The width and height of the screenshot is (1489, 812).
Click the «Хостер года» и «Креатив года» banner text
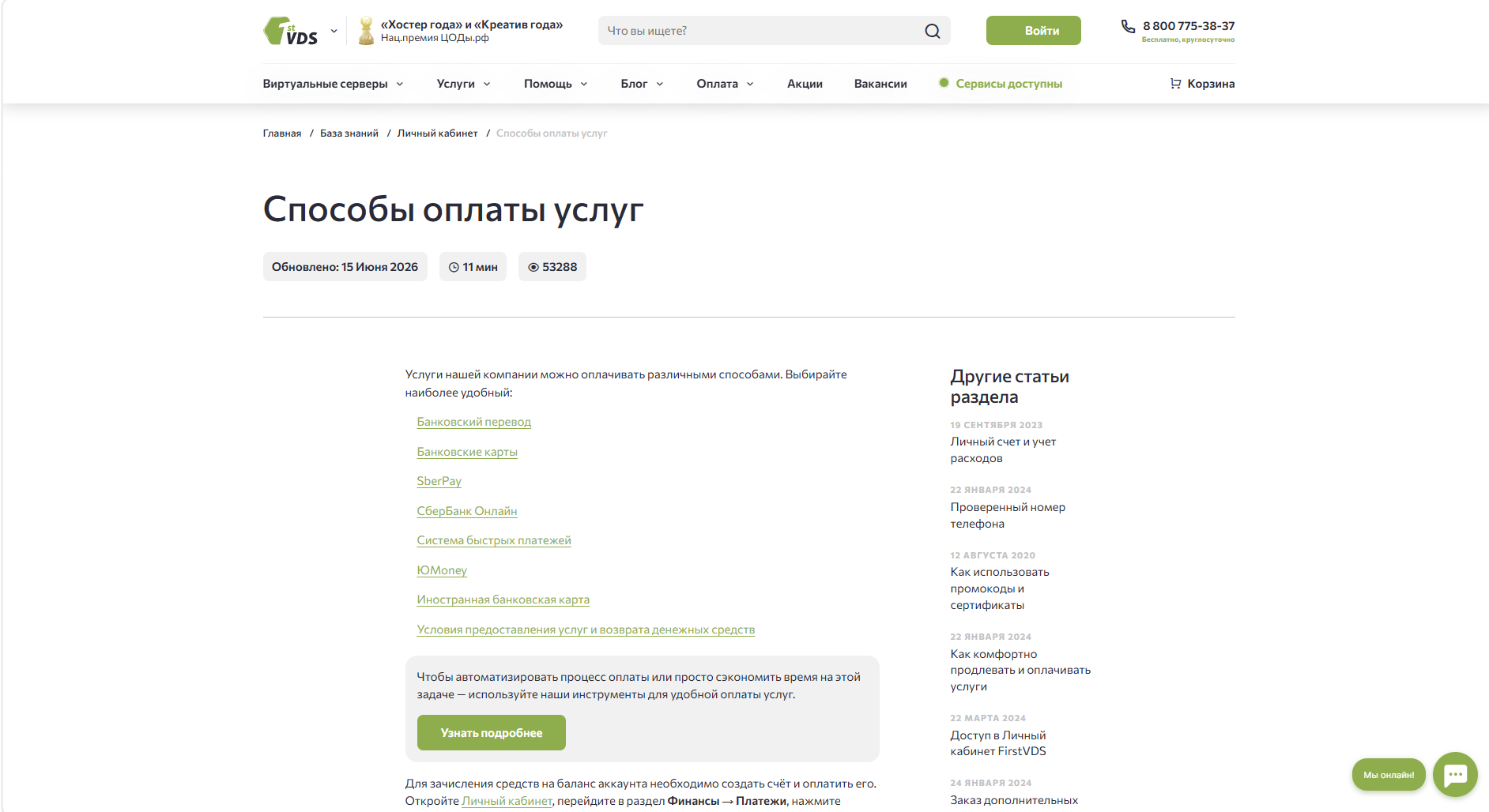[x=472, y=24]
